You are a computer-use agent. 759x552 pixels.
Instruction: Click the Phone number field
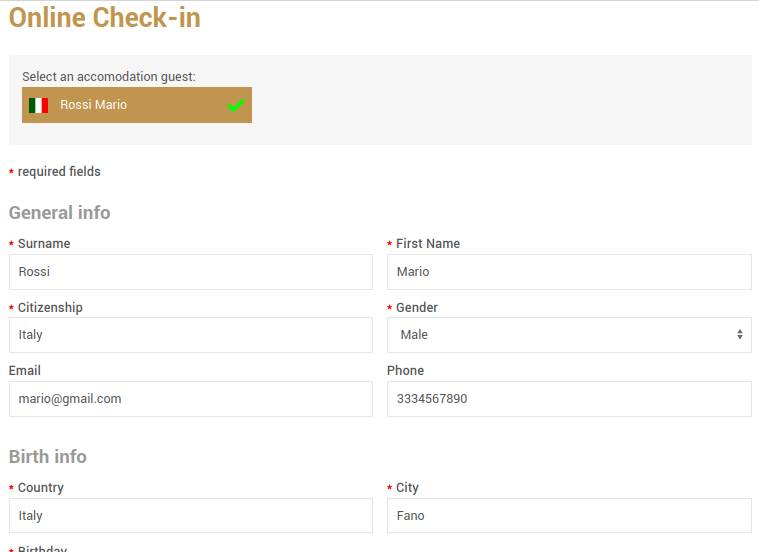tap(569, 399)
